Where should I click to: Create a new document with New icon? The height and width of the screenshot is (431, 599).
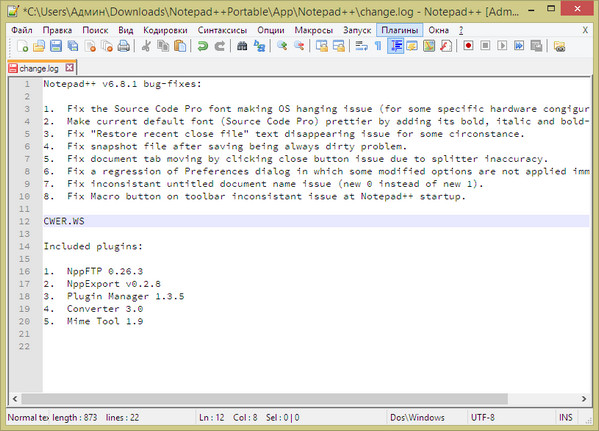click(x=22, y=46)
